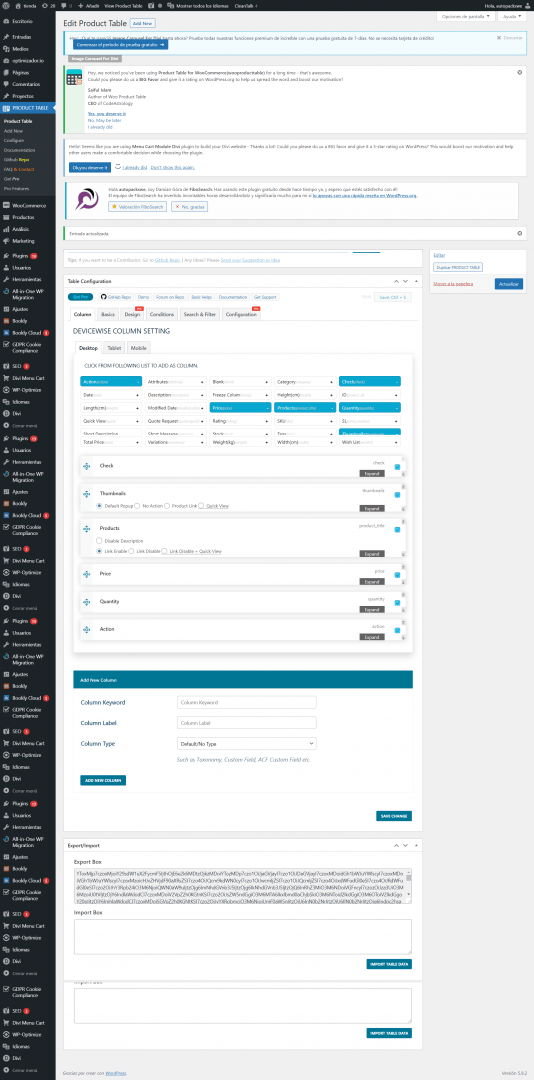Open the Configure submenu item in sidebar
534x1080 pixels.
(x=14, y=140)
